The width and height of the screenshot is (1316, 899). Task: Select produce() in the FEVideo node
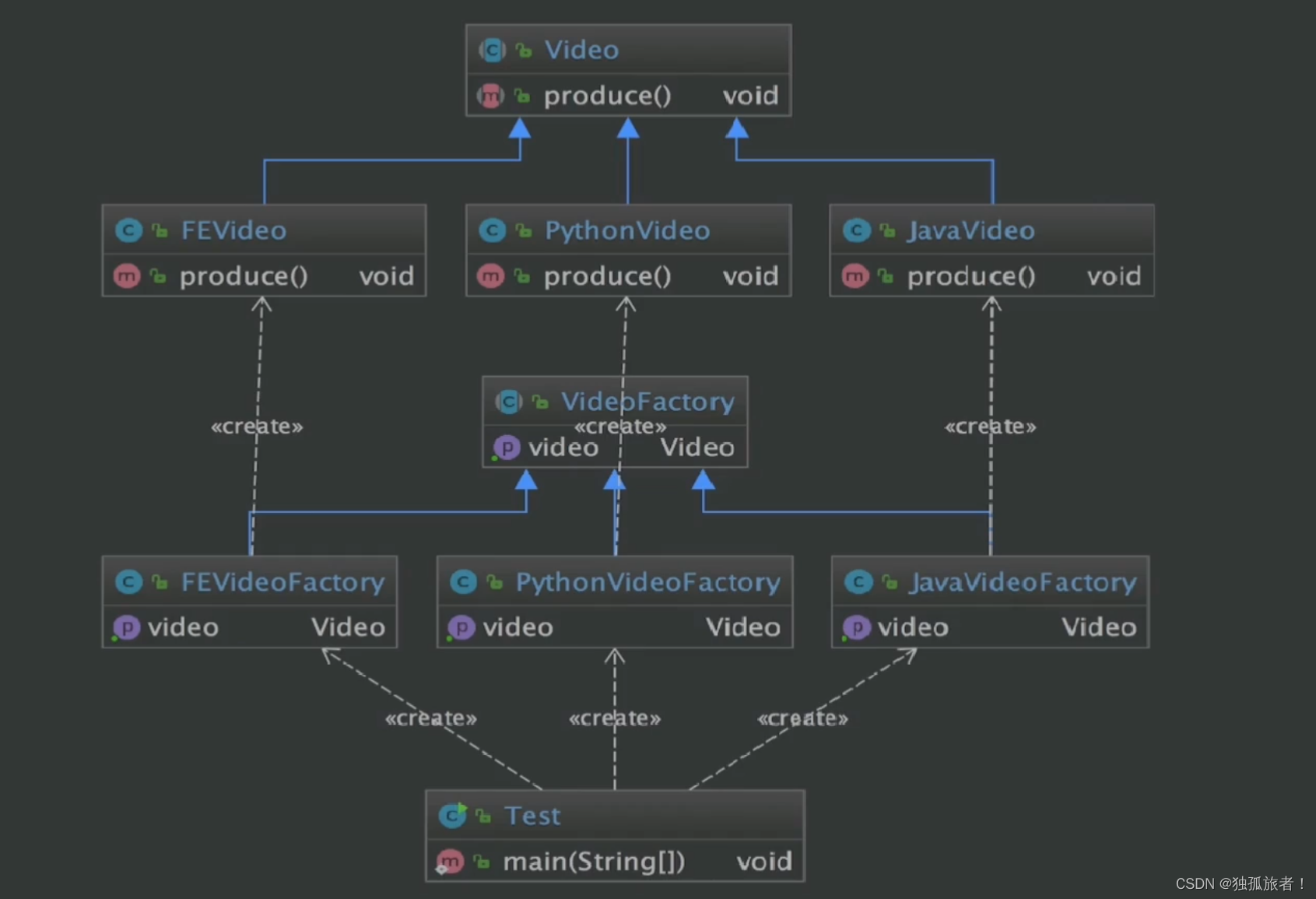(244, 276)
